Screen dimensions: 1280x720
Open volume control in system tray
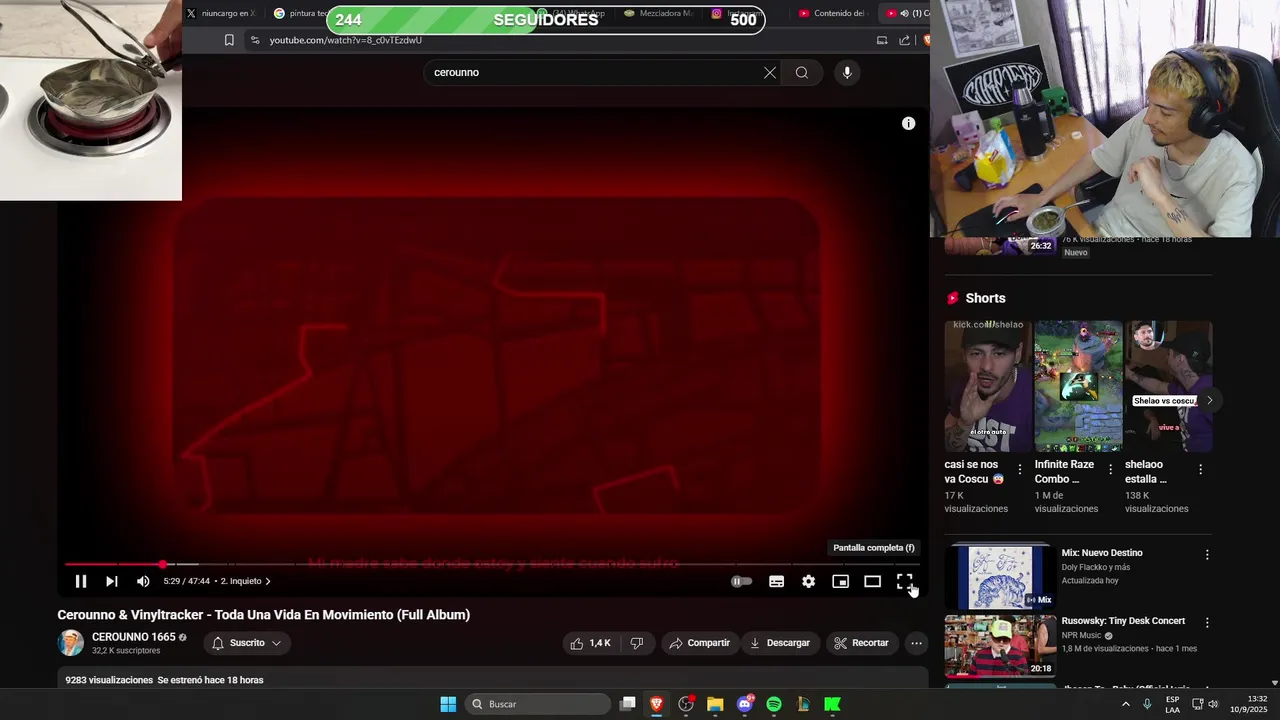1213,704
